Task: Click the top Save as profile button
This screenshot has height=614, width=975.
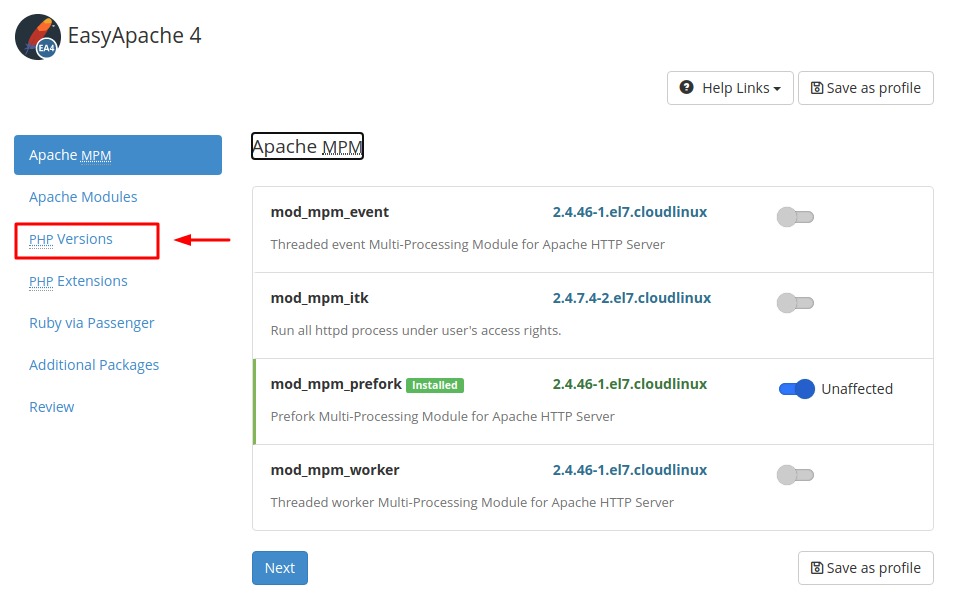Action: click(866, 88)
